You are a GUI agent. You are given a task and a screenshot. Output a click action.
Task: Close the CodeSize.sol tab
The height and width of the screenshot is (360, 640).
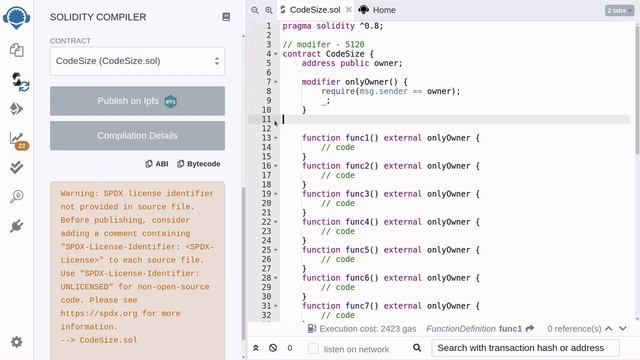click(349, 9)
